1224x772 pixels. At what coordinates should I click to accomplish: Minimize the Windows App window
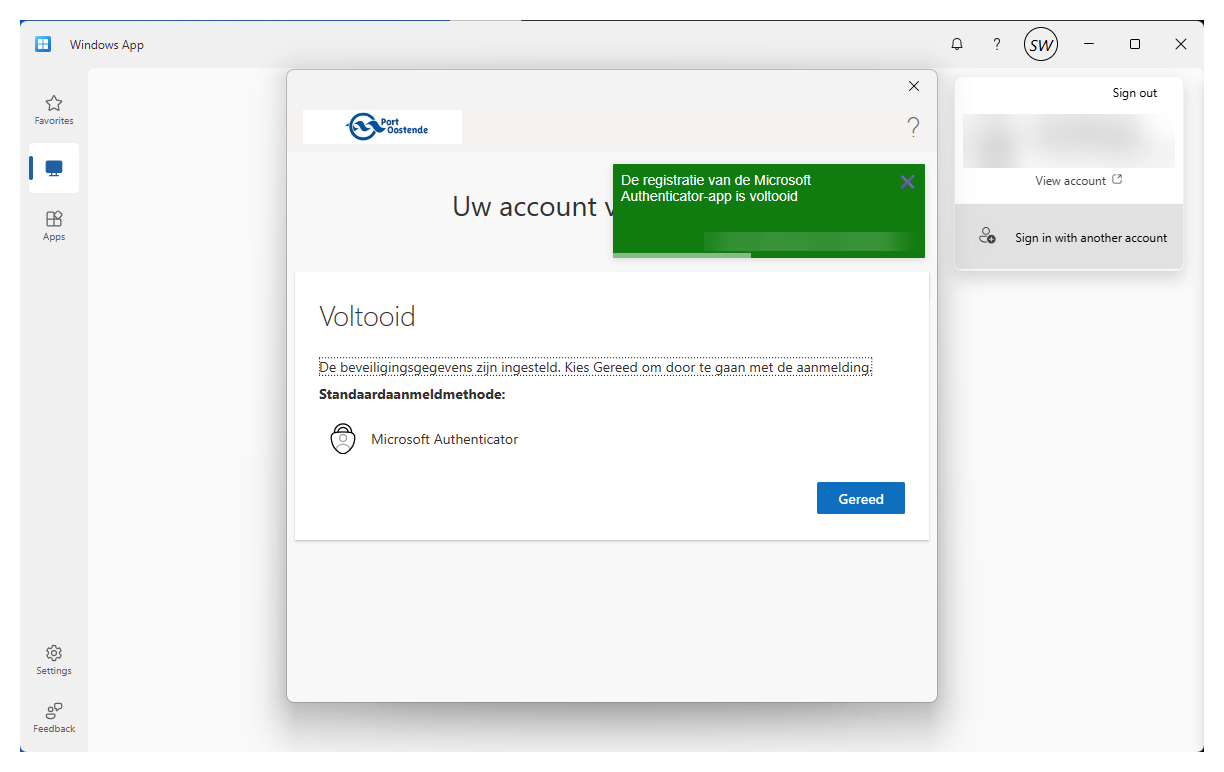[x=1089, y=44]
